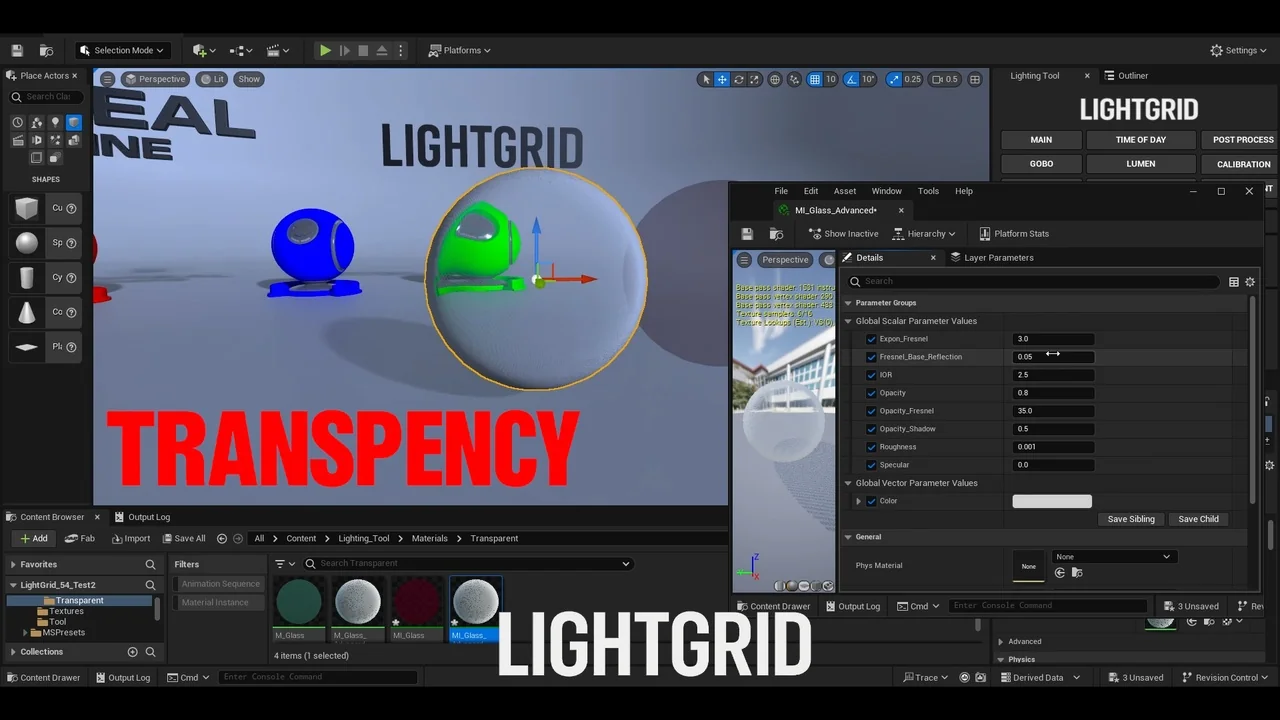Open the Window menu in the material editor
The width and height of the screenshot is (1280, 720).
tap(886, 191)
